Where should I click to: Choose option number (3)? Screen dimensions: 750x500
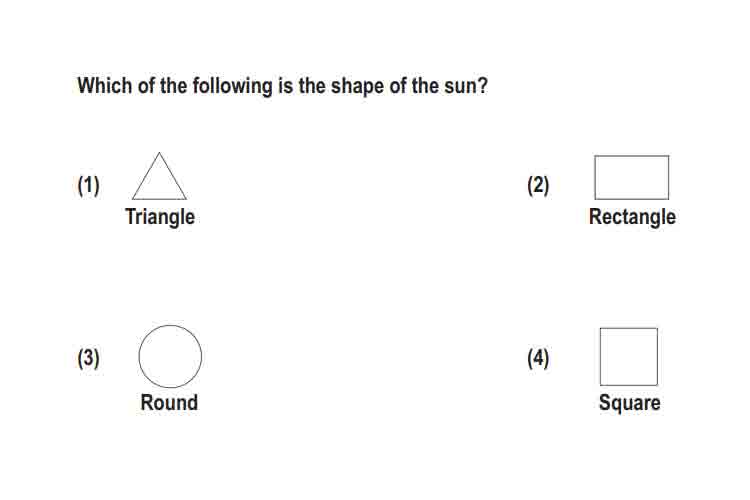tap(88, 358)
